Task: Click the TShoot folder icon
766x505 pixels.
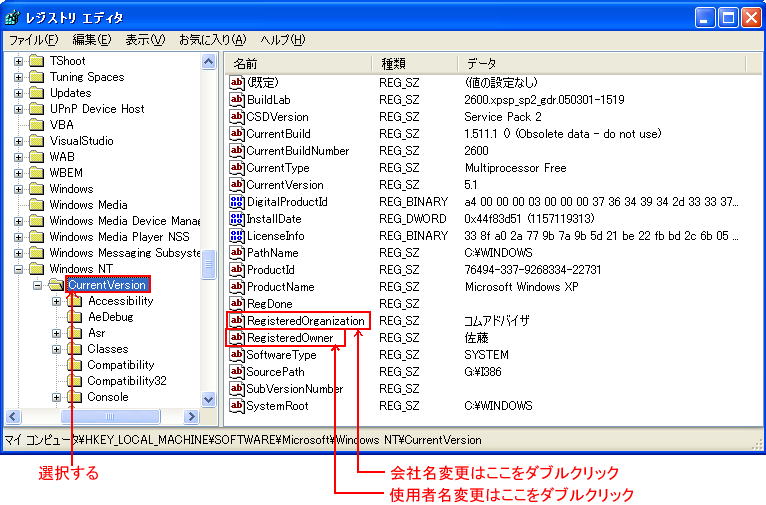Action: point(37,61)
